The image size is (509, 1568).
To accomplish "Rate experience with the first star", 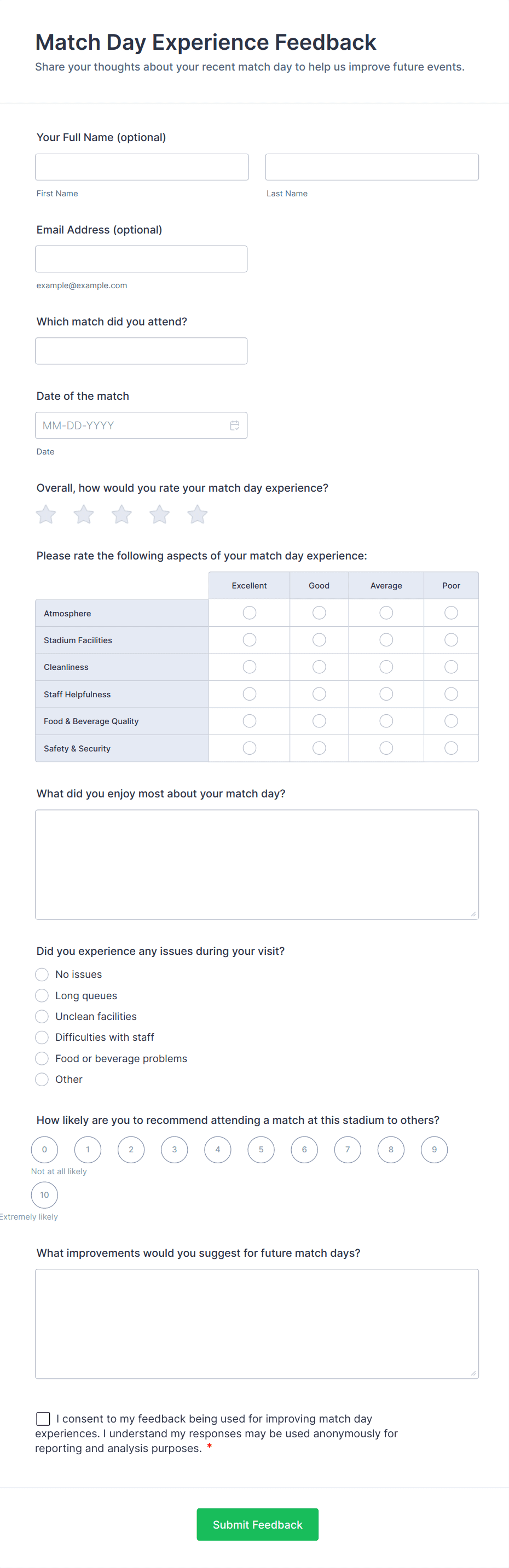I will pos(45,514).
